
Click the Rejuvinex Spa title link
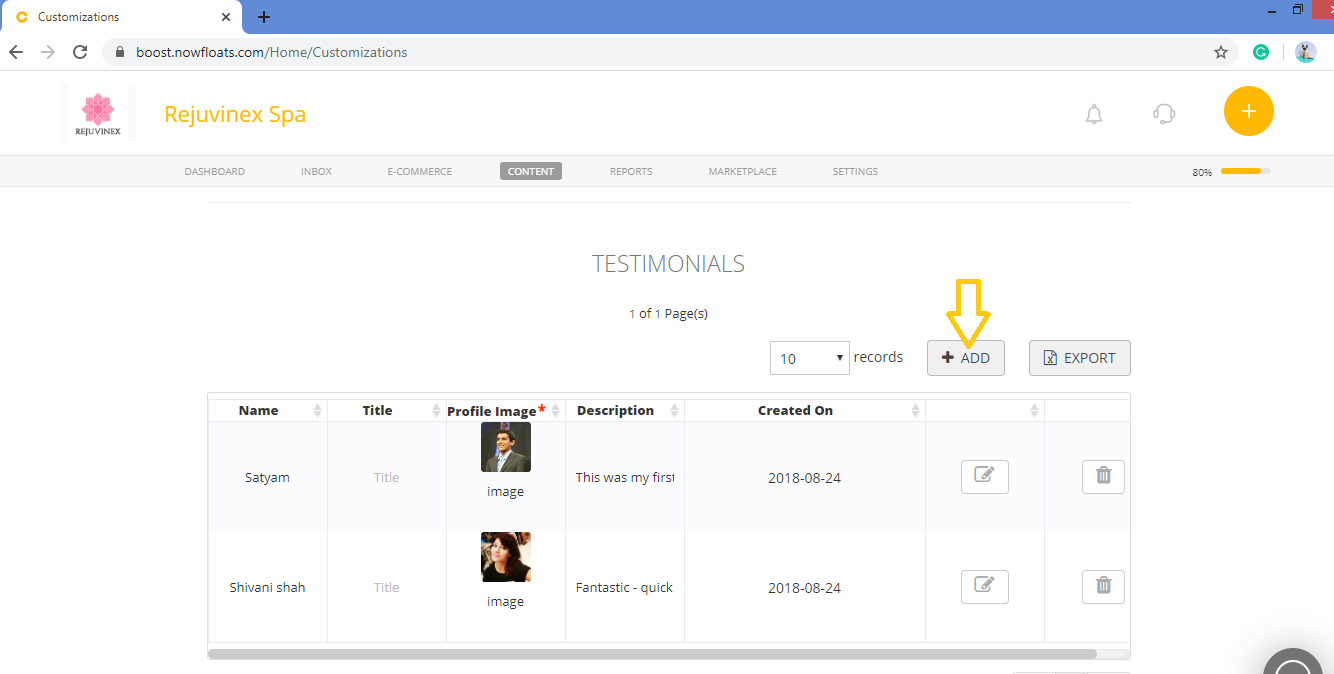[235, 114]
